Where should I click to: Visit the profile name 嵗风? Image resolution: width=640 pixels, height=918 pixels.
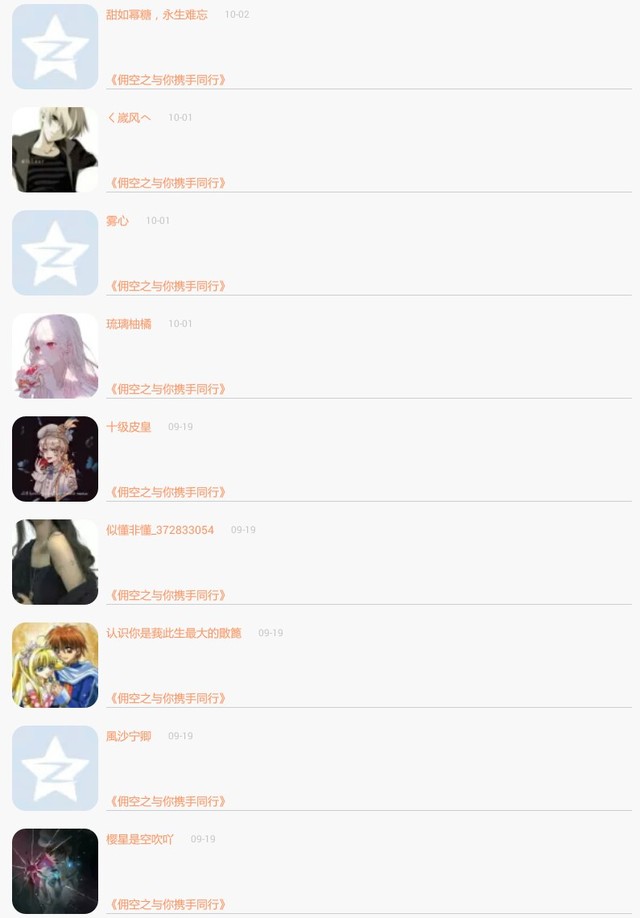[x=128, y=118]
